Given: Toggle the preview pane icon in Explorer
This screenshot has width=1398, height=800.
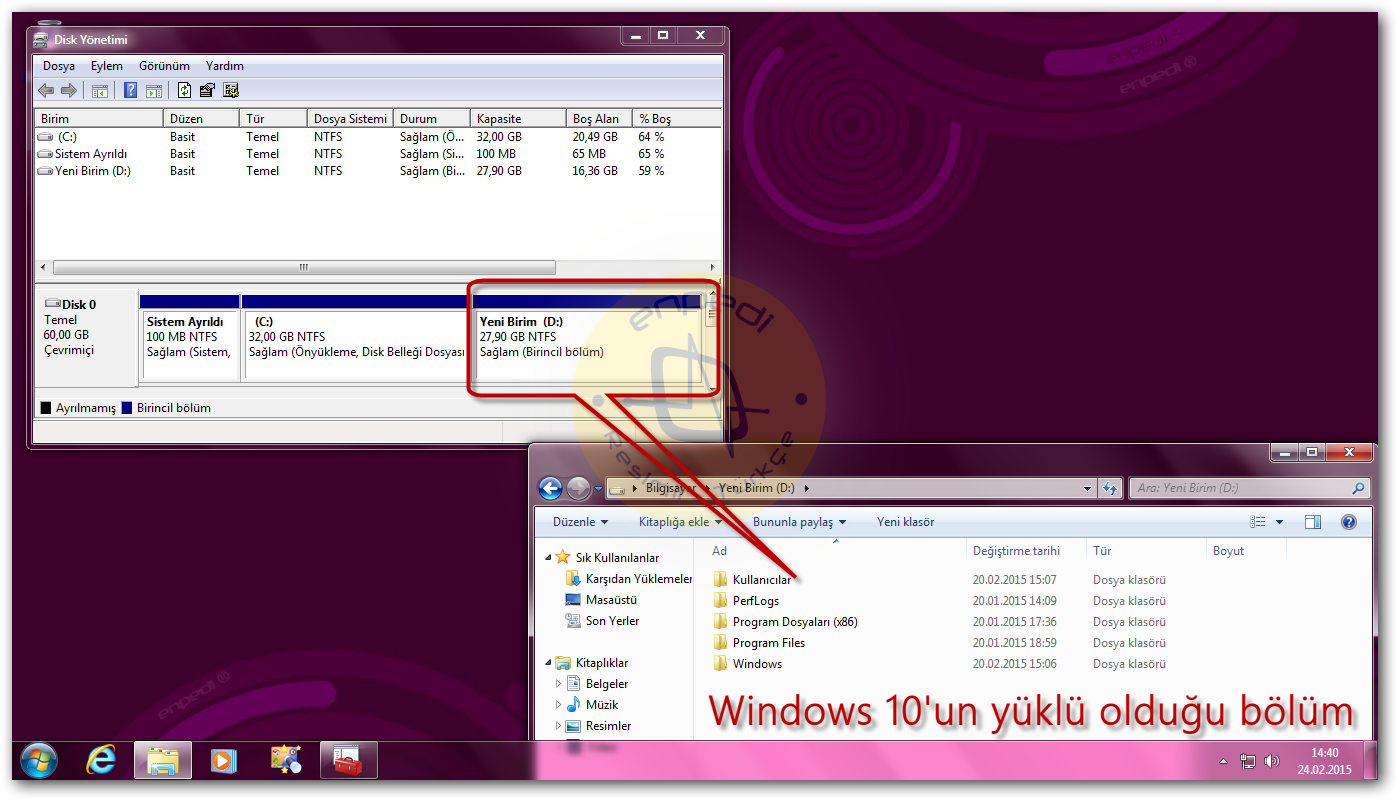Looking at the screenshot, I should (x=1313, y=522).
